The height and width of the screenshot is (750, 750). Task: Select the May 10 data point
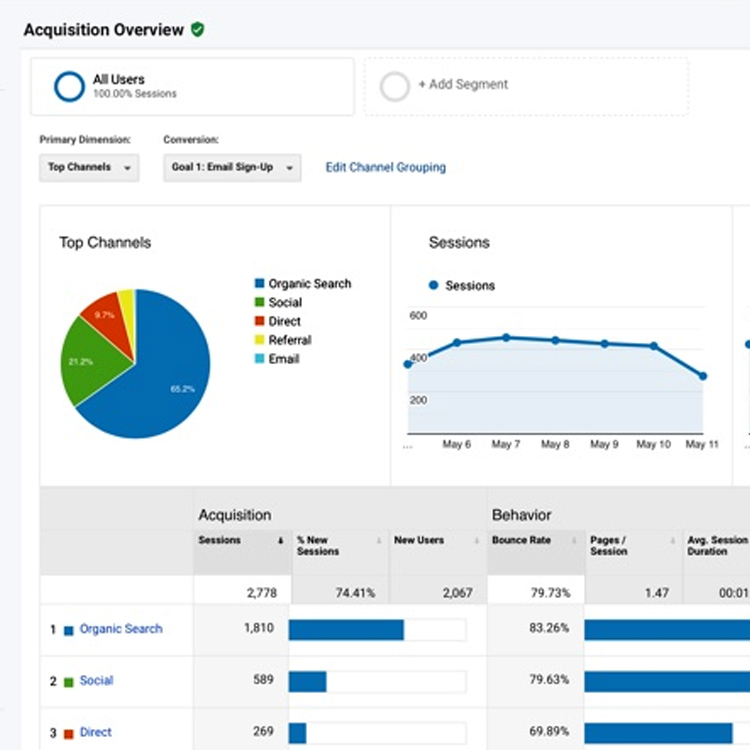coord(654,346)
